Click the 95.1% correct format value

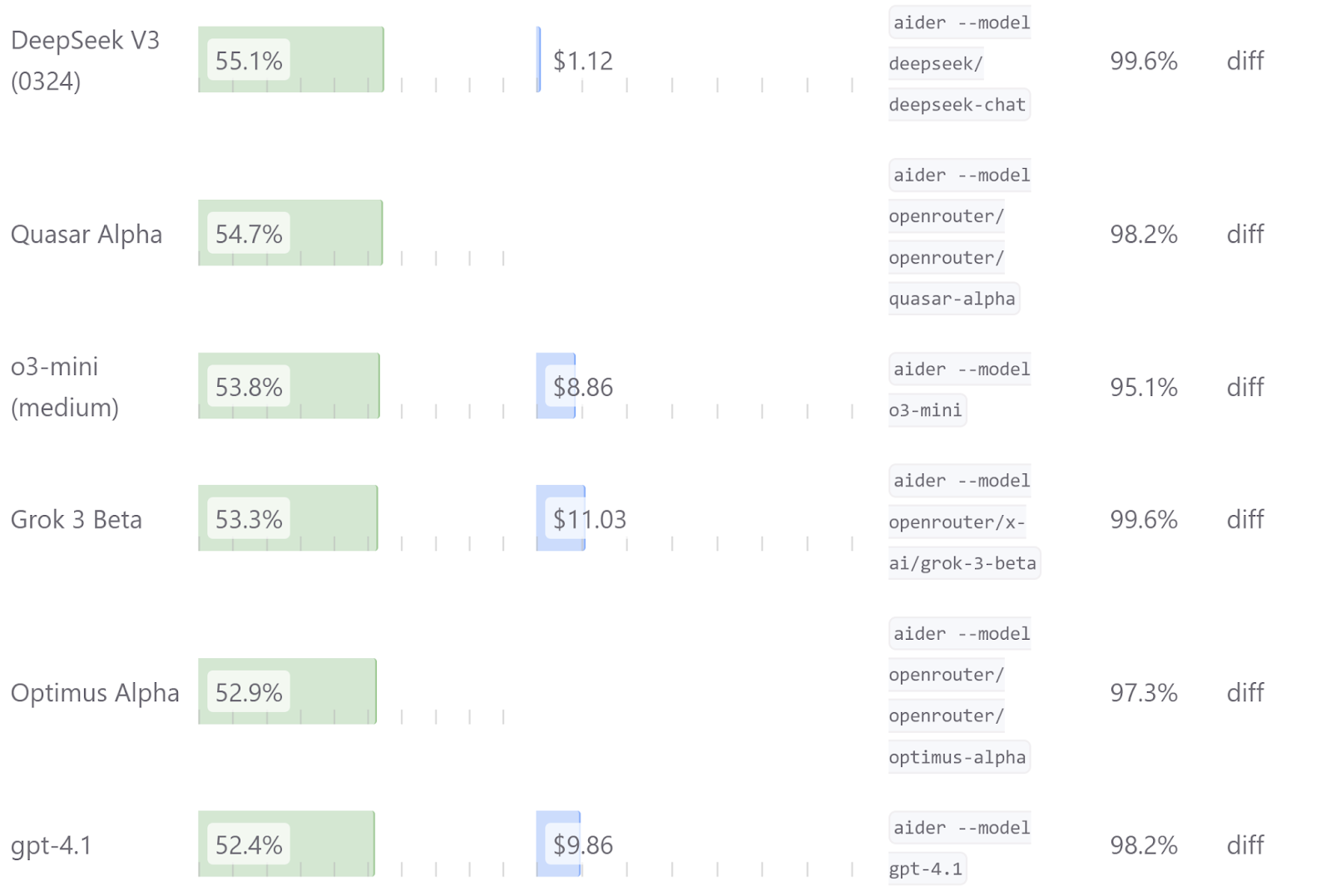click(1143, 387)
